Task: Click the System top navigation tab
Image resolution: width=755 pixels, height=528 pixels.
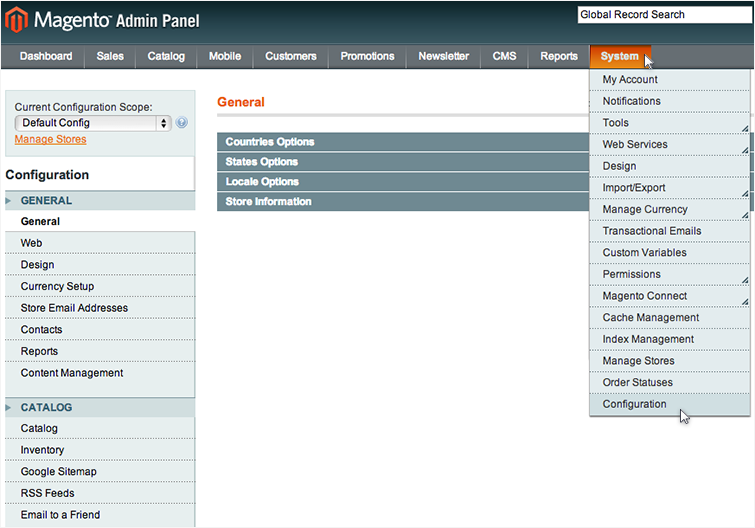Action: point(620,56)
